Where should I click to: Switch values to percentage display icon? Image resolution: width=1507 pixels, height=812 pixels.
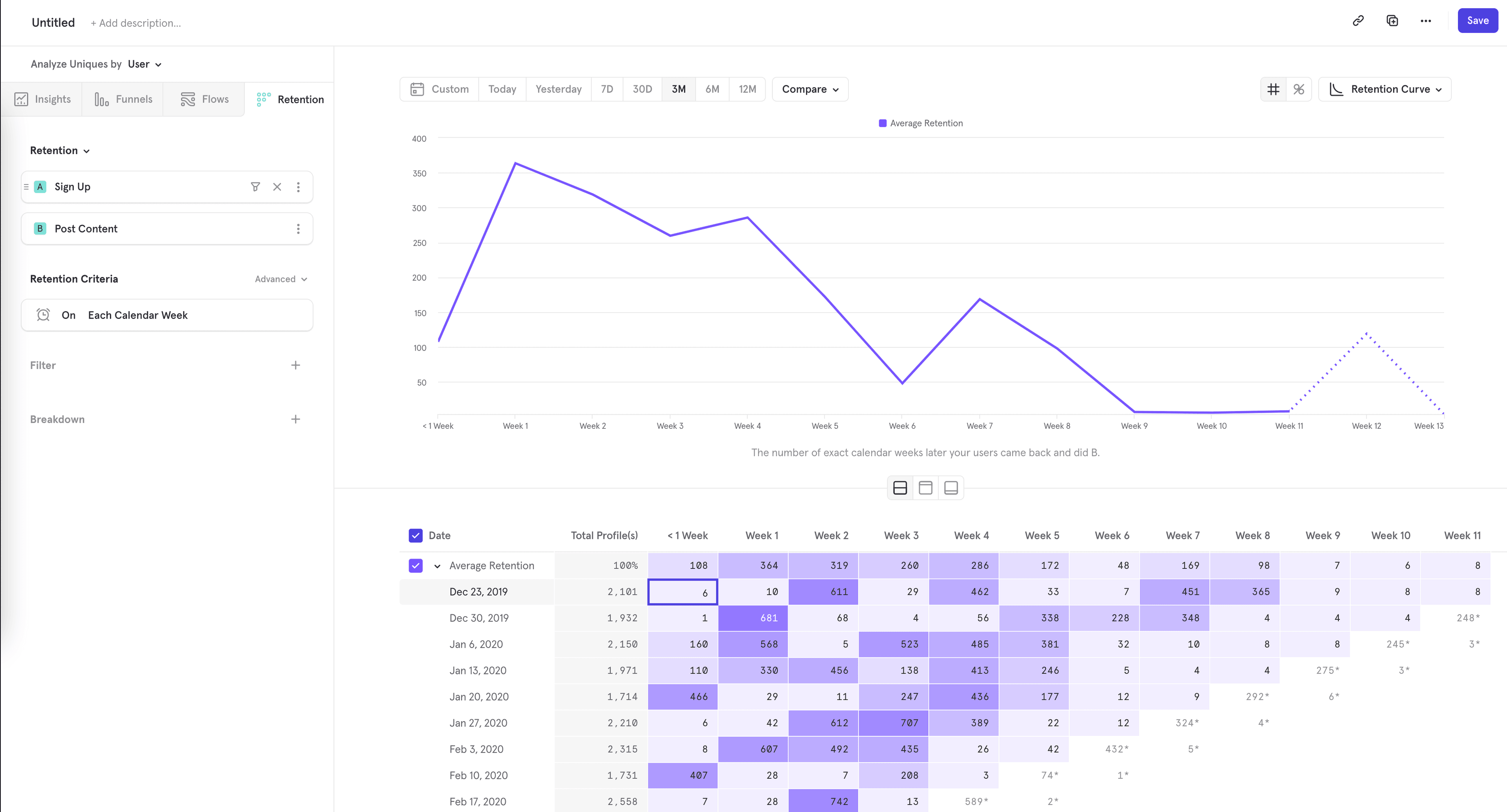(1299, 89)
